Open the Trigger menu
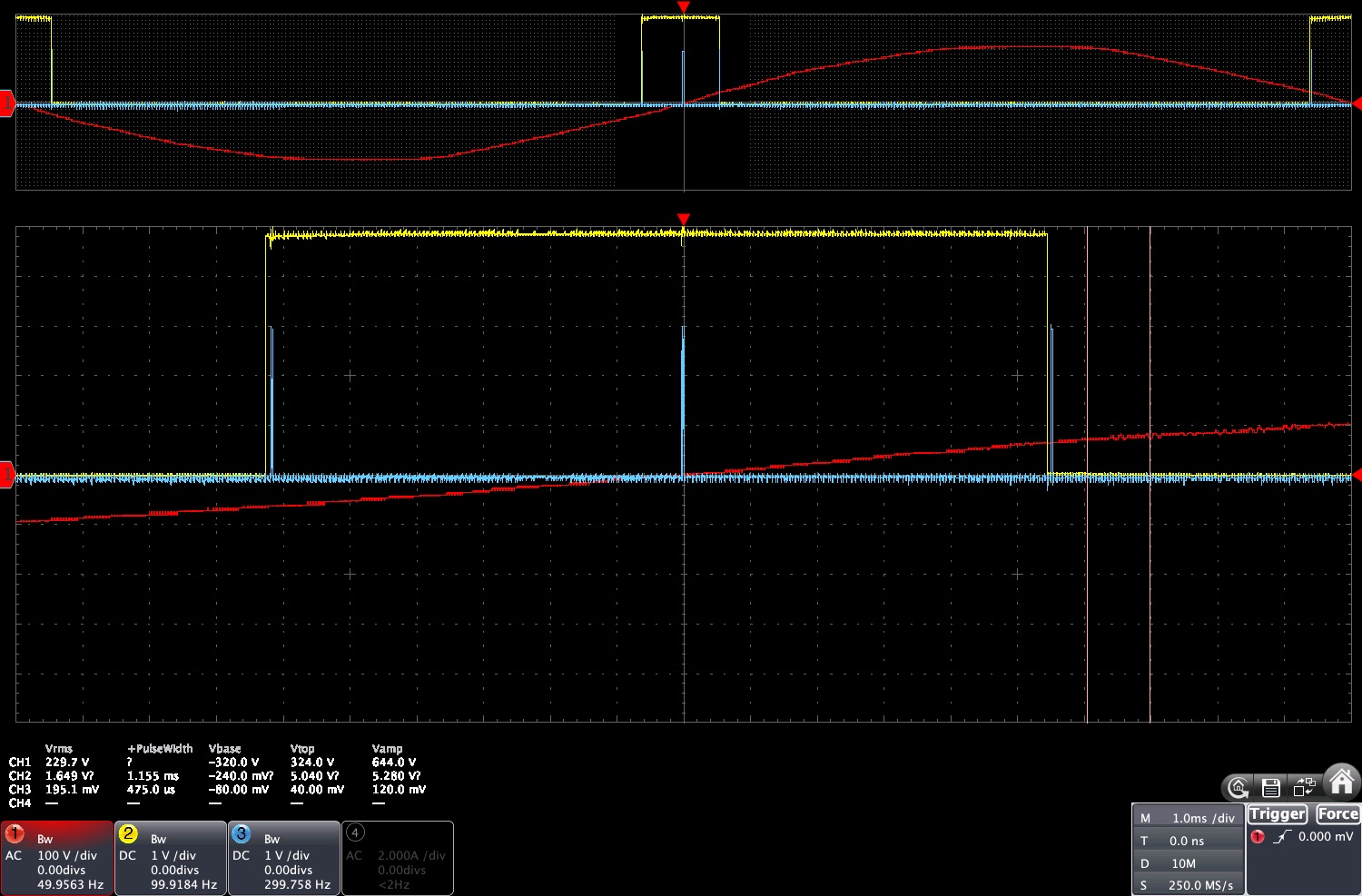Viewport: 1362px width, 896px height. coord(1277,814)
